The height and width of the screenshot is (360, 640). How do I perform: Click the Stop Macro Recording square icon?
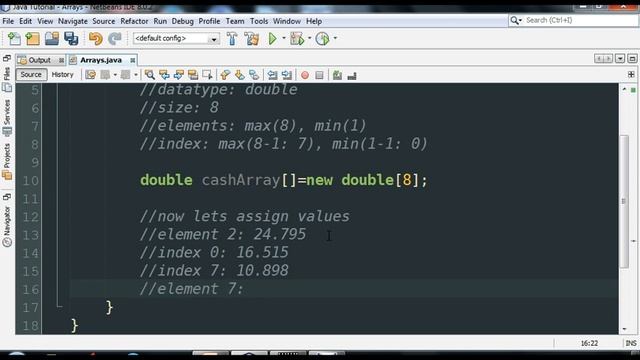coord(319,76)
